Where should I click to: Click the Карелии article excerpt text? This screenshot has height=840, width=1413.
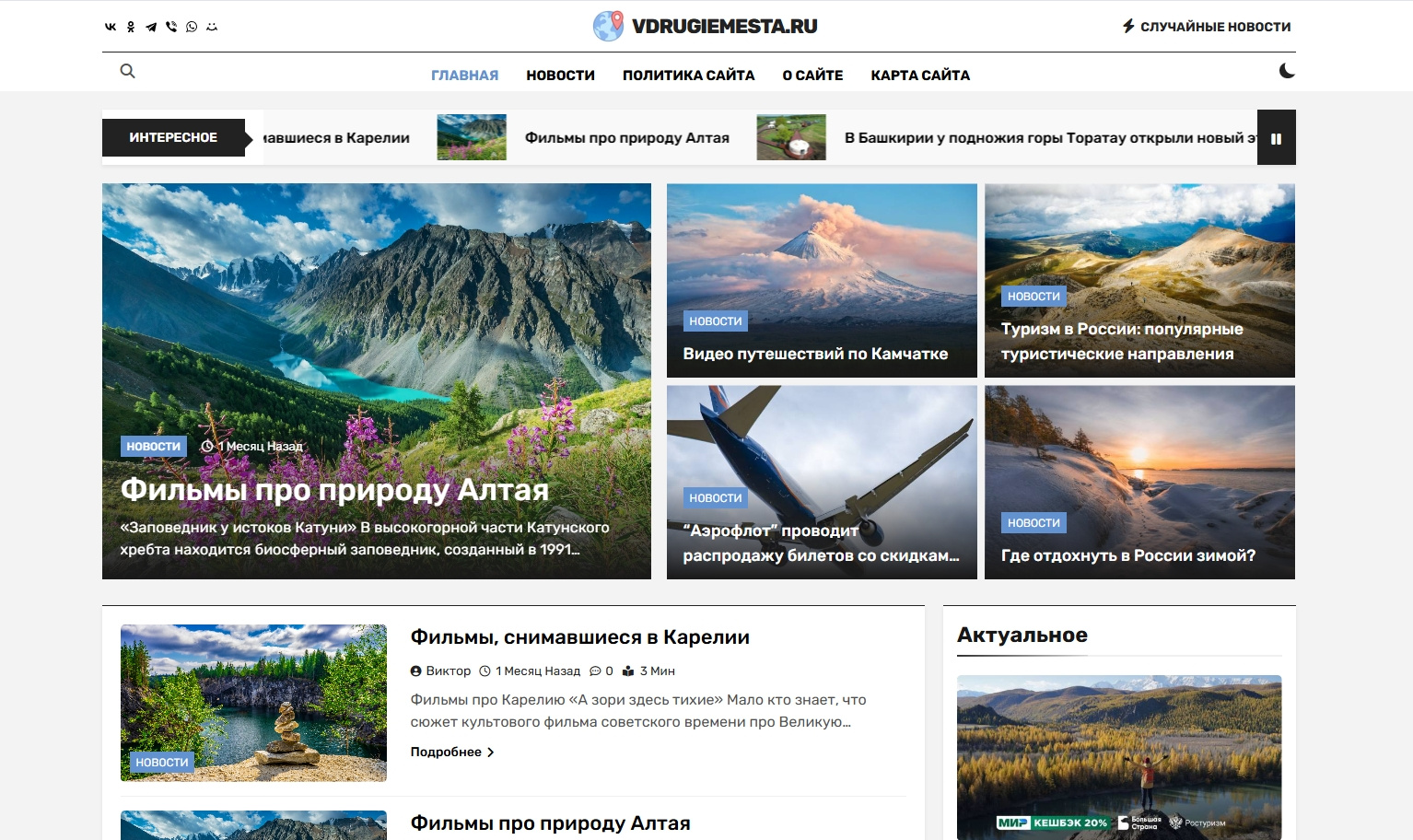[638, 711]
